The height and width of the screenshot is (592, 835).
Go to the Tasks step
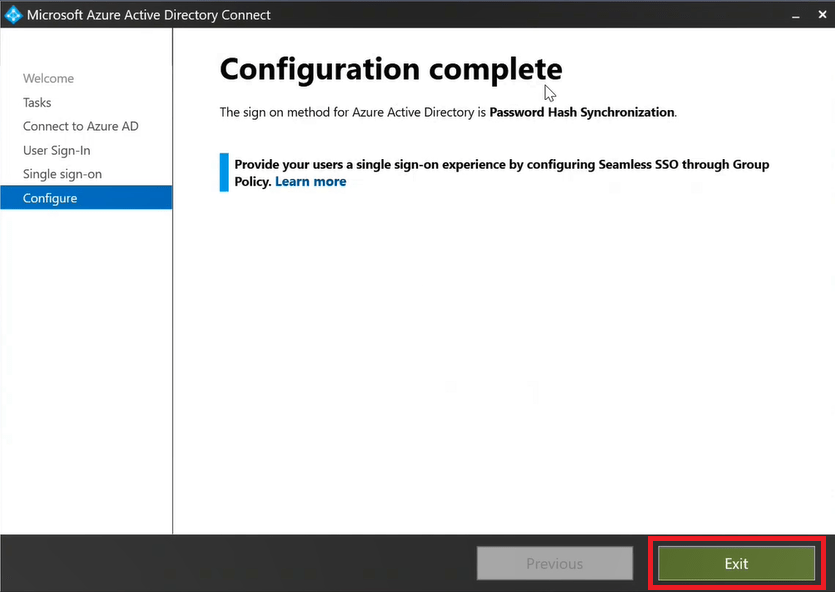point(37,102)
